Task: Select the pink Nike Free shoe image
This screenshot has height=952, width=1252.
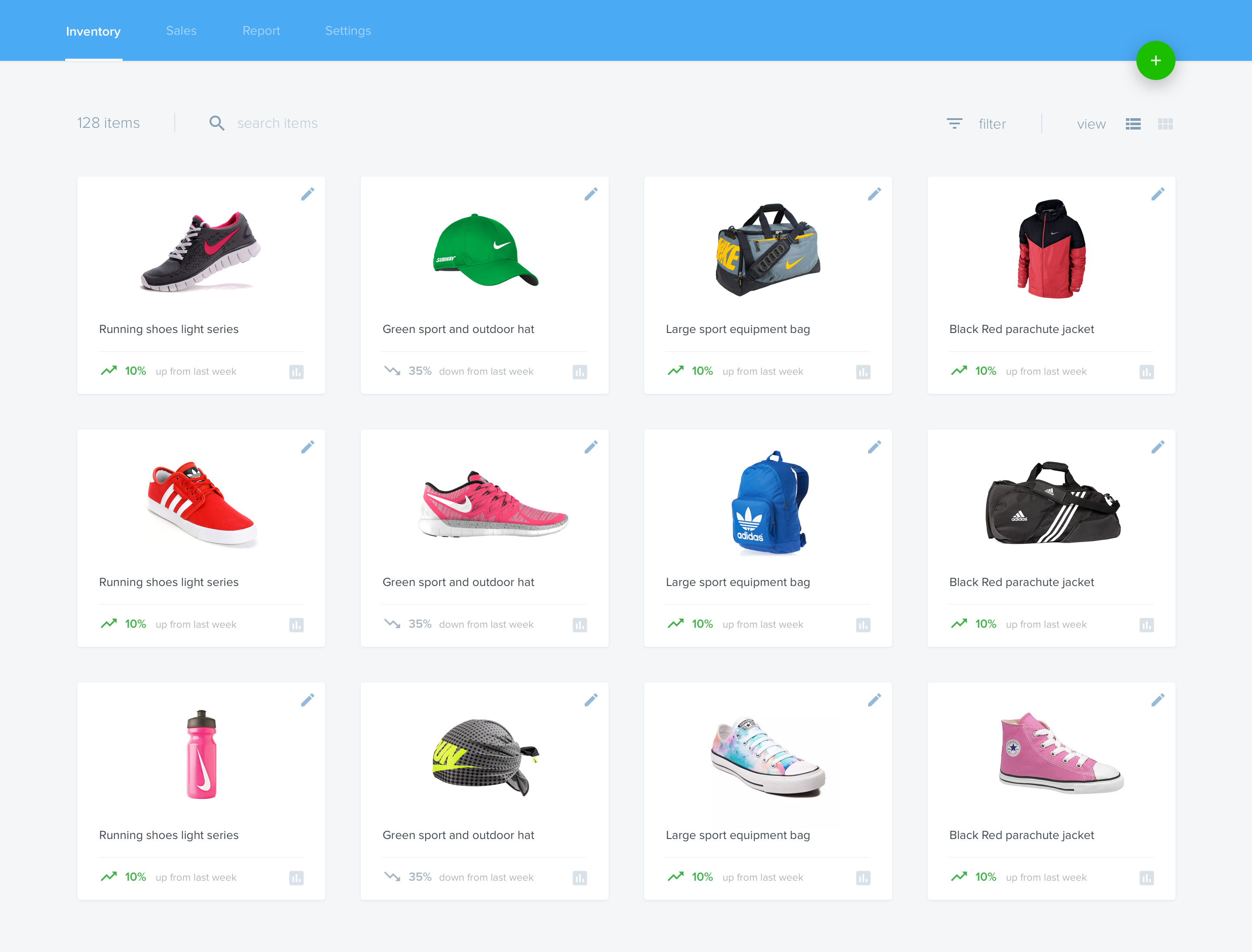Action: coord(493,503)
